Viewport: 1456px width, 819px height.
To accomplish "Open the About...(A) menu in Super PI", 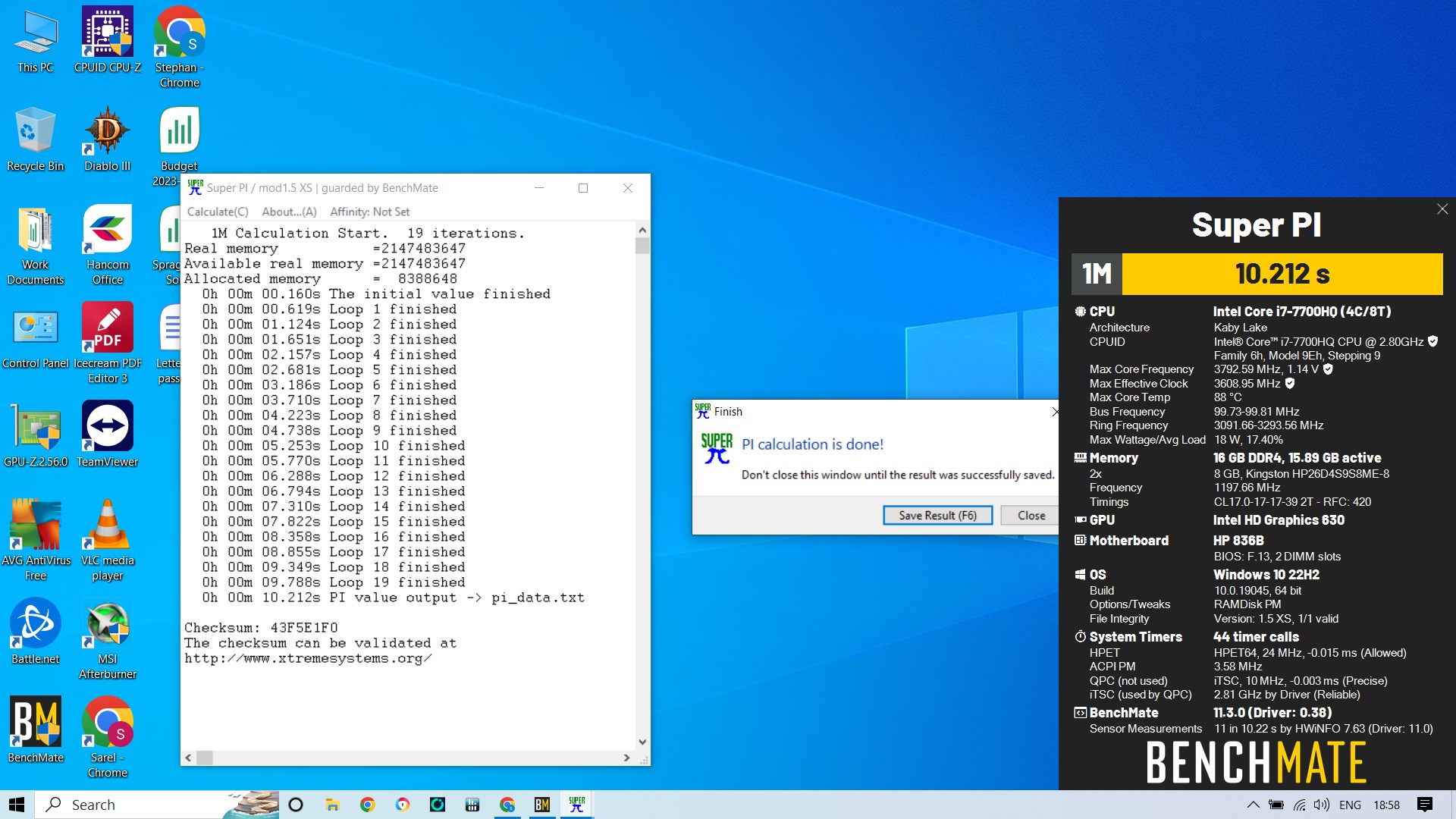I will [289, 212].
